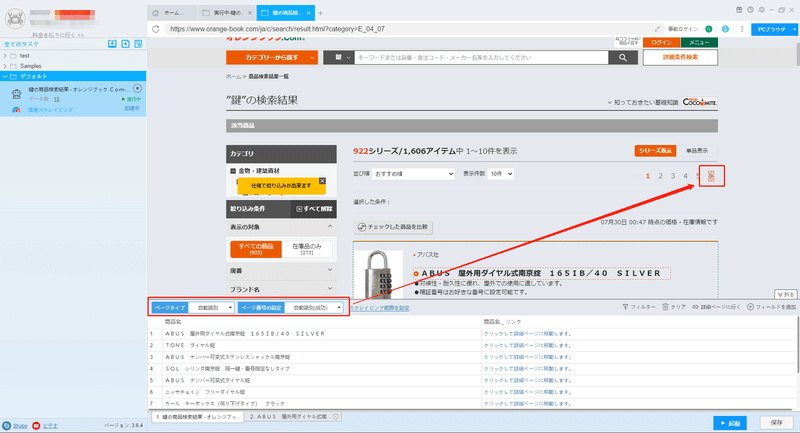Viewport: 800px width, 433px height.
Task: Click the green circular icon near pre-login
Action: point(709,29)
